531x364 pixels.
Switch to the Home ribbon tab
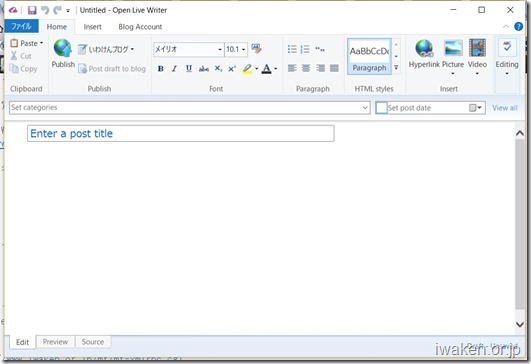57,27
